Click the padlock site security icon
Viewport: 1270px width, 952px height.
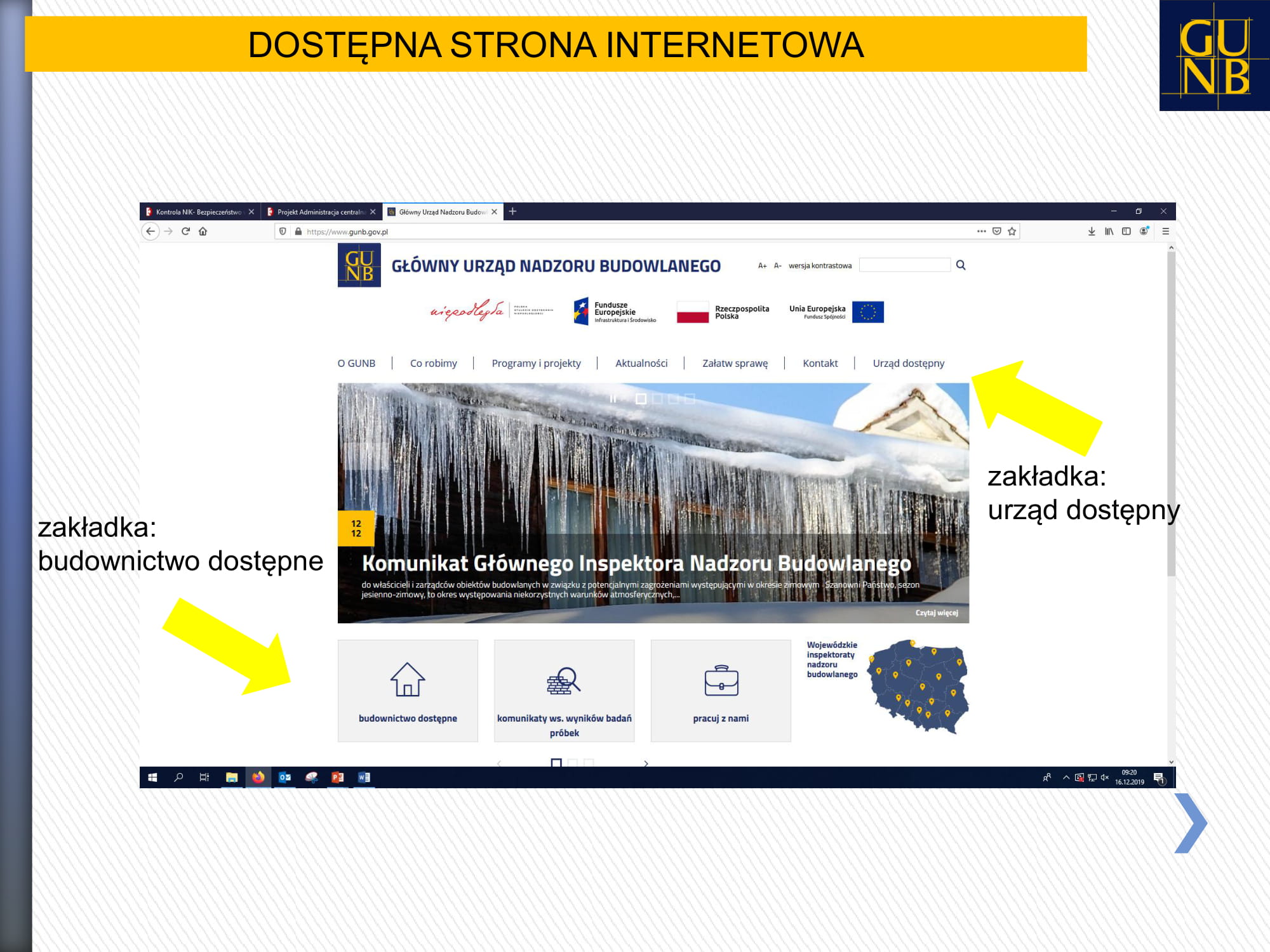[x=298, y=232]
